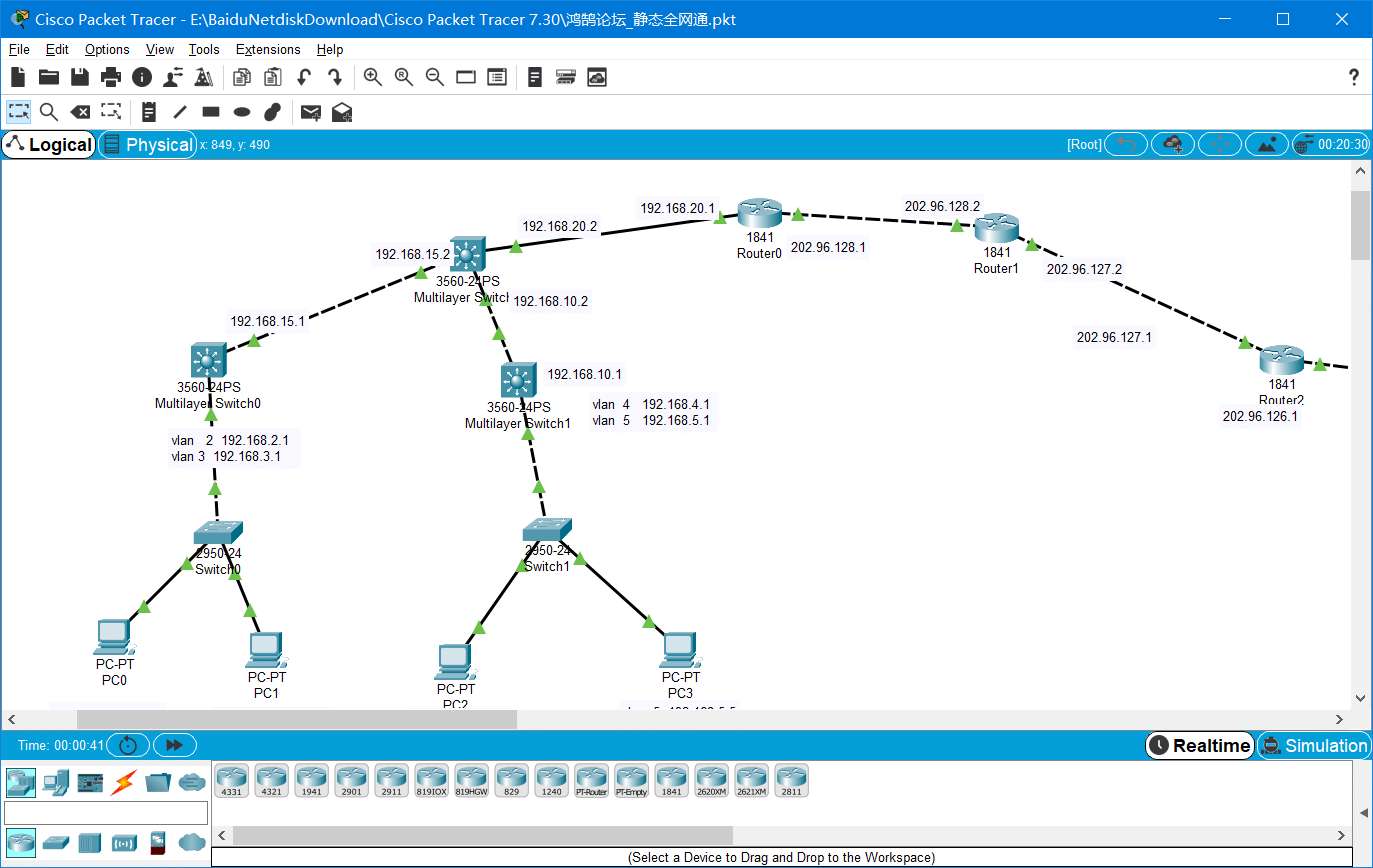Choose End Devices category

point(56,782)
